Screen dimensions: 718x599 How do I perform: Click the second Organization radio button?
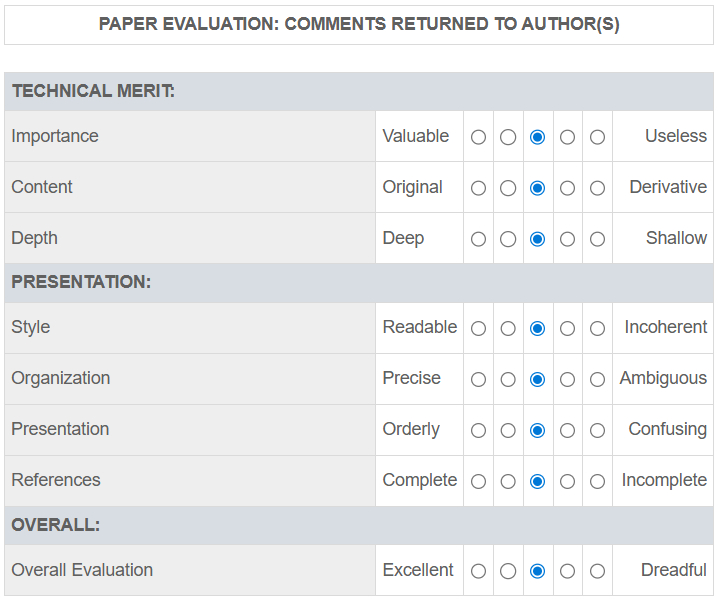tap(508, 379)
